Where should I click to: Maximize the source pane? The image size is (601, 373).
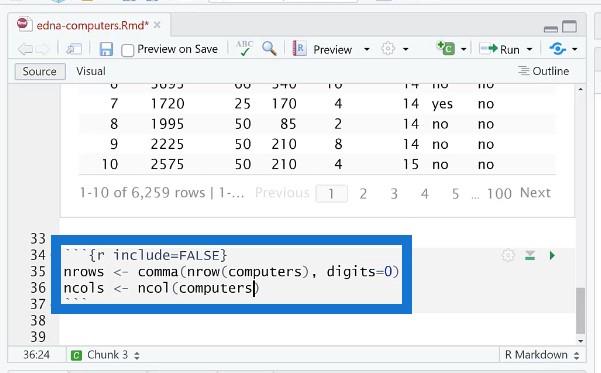(569, 26)
